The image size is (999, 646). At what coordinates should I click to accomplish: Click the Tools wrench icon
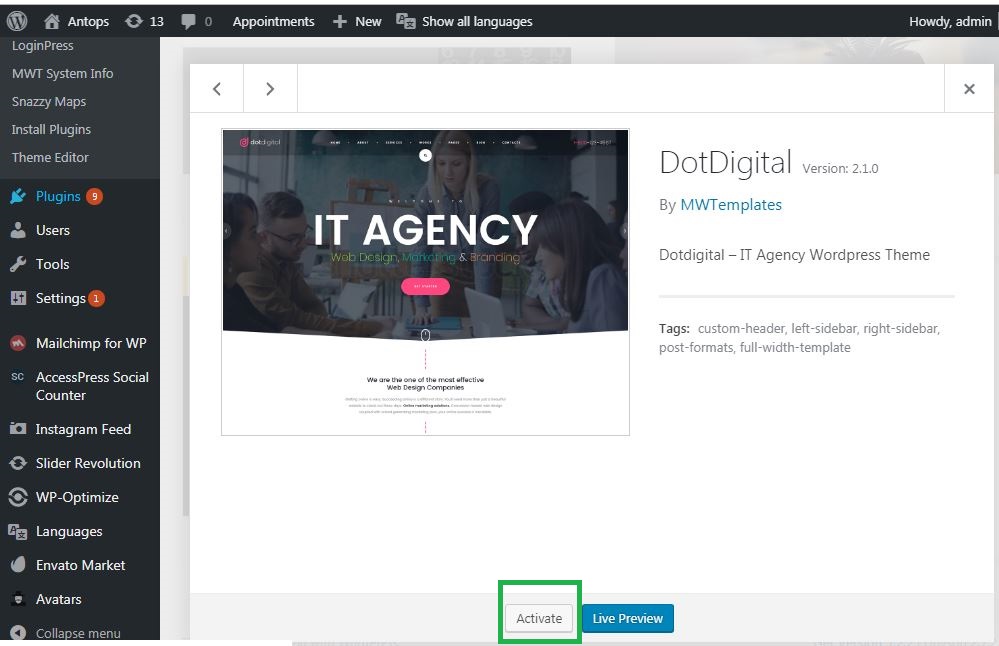point(18,264)
